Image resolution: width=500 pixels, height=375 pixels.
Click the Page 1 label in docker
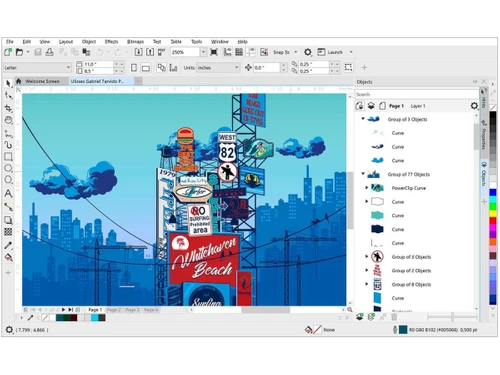[x=396, y=106]
